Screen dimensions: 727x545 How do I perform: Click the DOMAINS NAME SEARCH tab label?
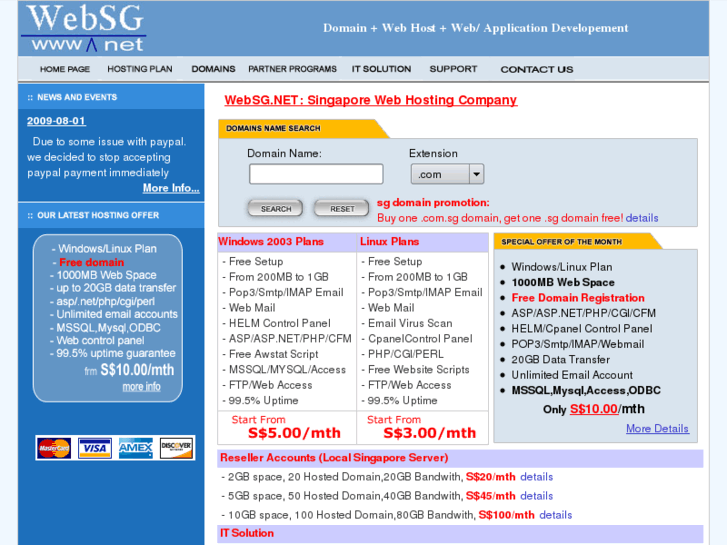coord(273,128)
